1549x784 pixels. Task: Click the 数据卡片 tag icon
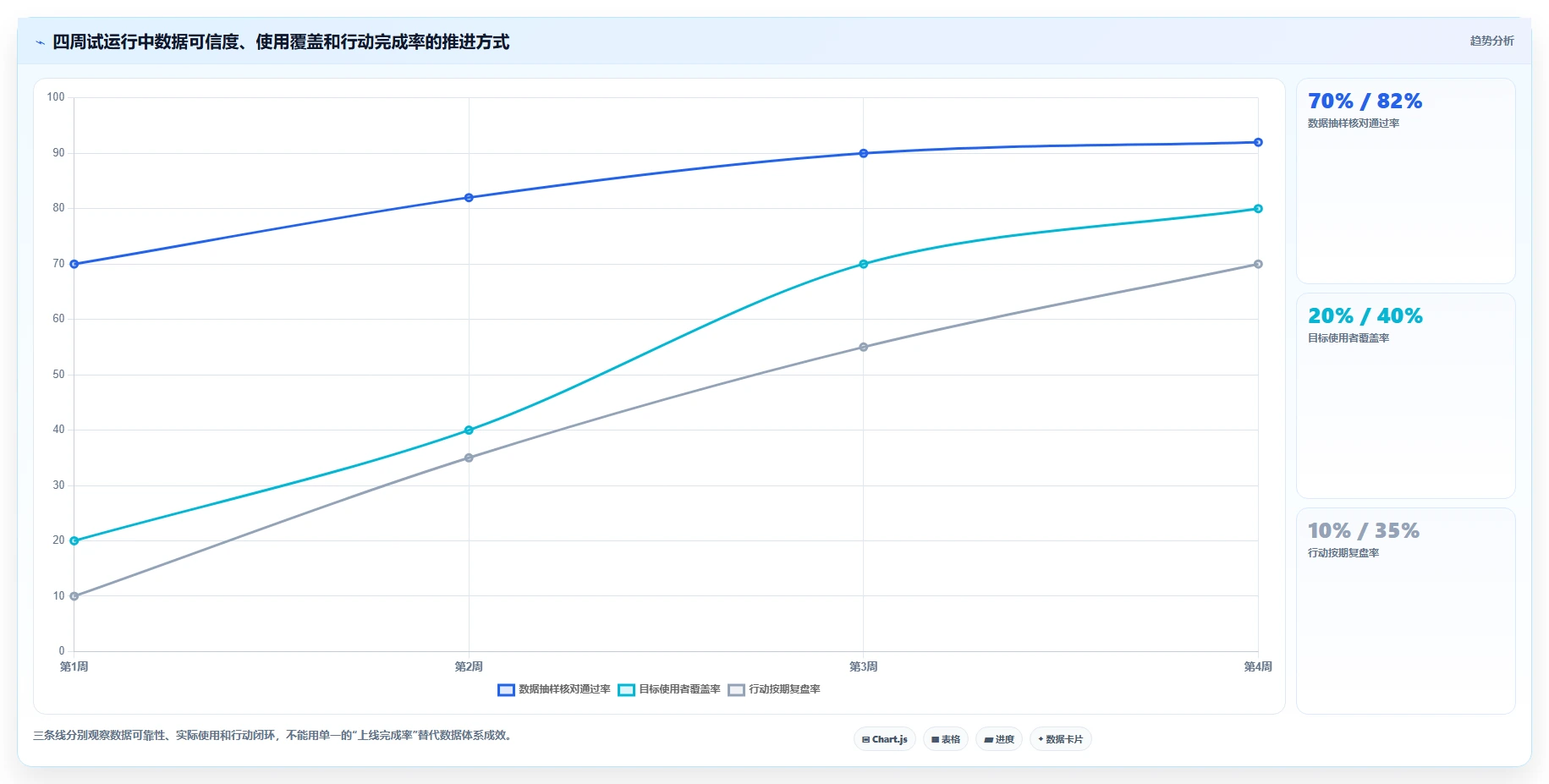click(1041, 739)
